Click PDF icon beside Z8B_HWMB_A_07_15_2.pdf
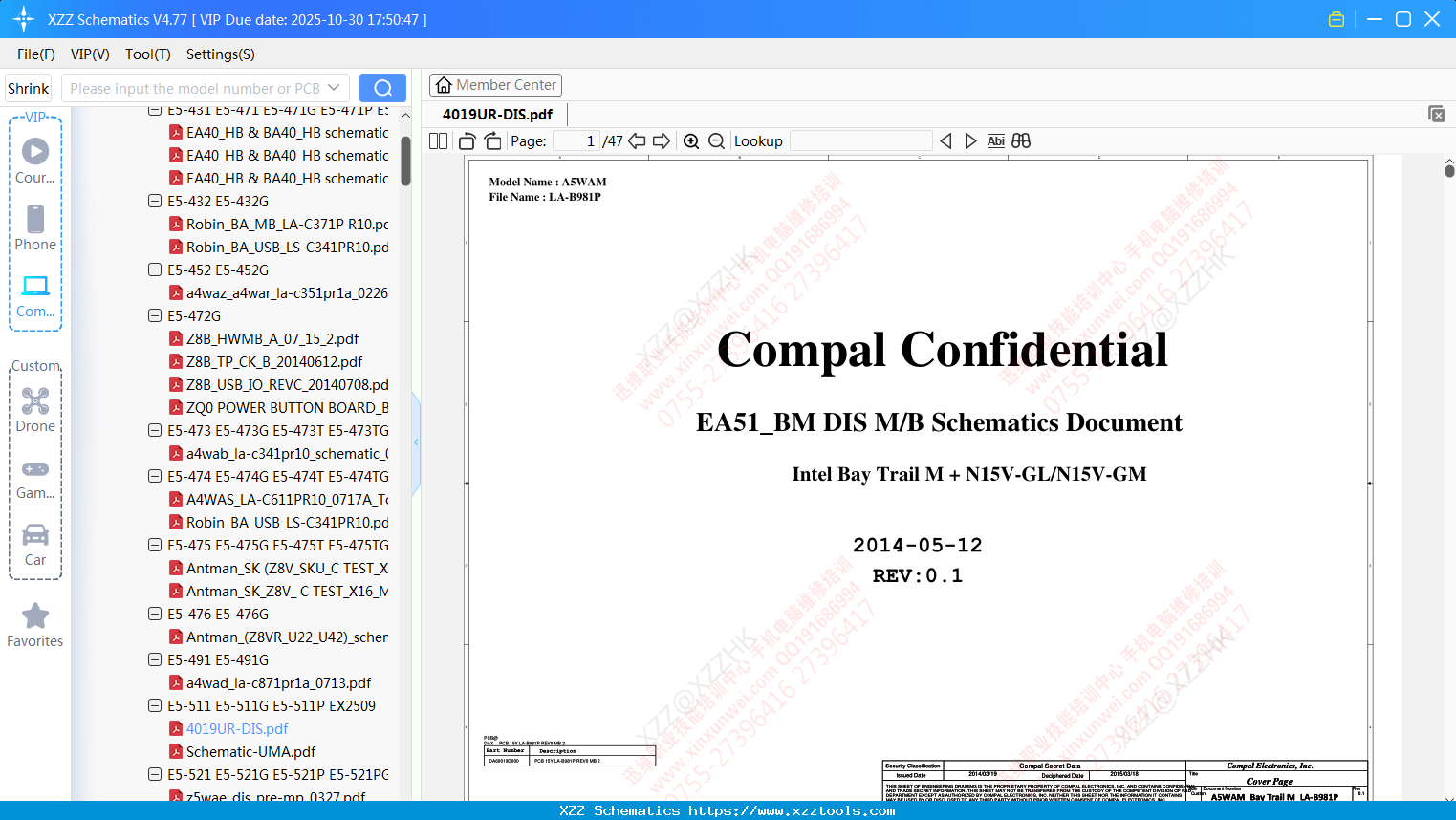This screenshot has width=1456, height=820. coord(176,338)
